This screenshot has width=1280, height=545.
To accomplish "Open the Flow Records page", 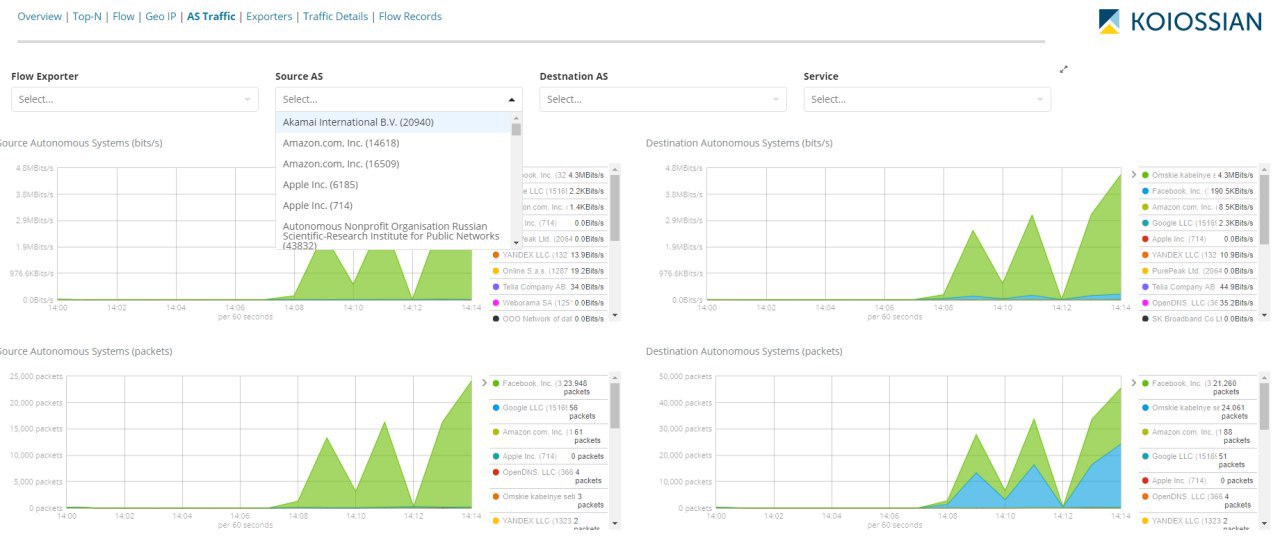I will pyautogui.click(x=410, y=17).
